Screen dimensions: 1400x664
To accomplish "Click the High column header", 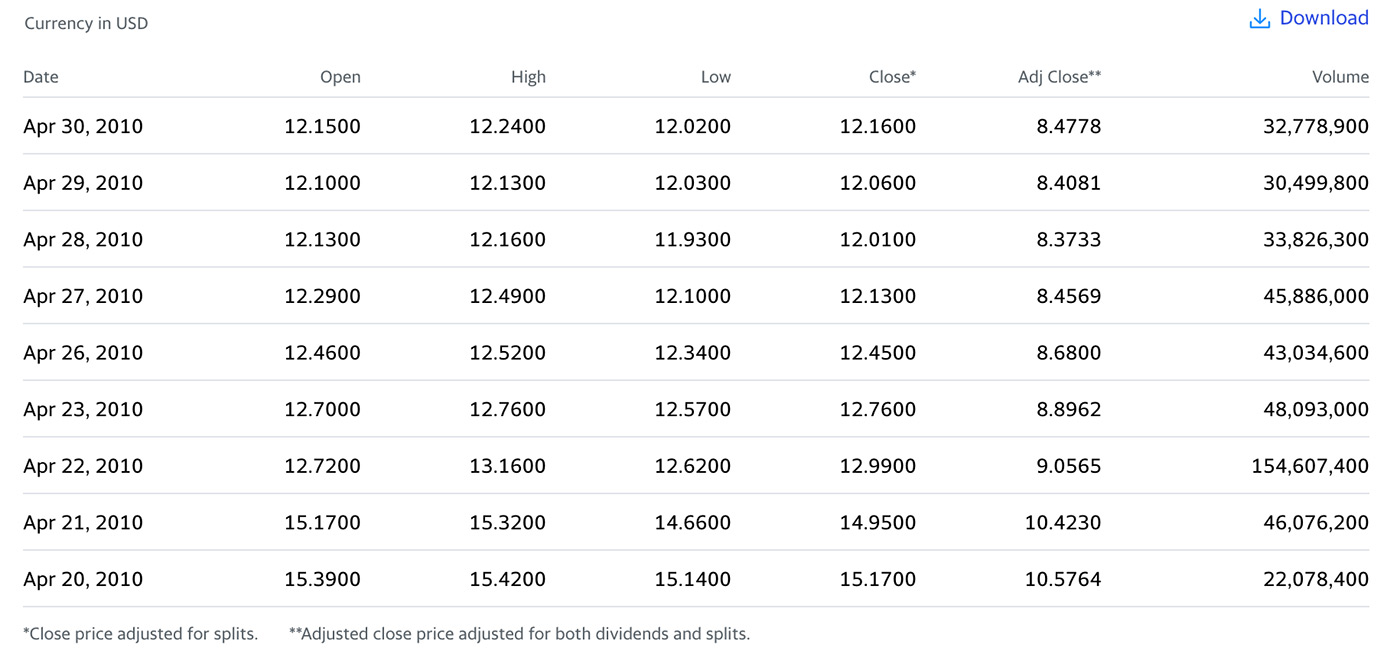I will click(528, 77).
